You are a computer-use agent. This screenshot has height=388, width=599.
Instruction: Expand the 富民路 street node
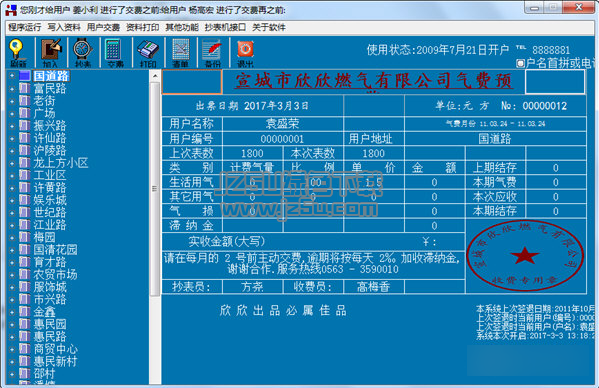[x=12, y=89]
